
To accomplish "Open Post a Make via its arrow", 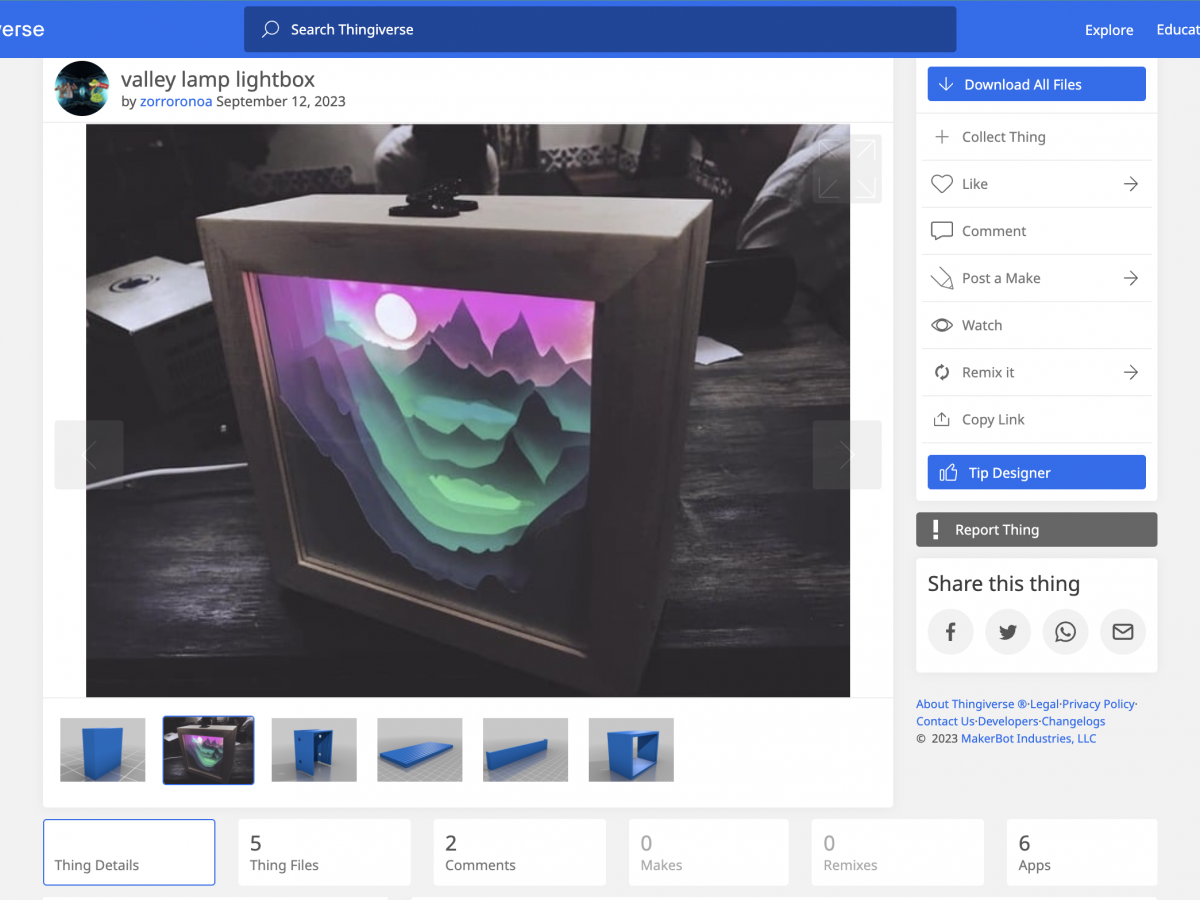I will click(x=1130, y=278).
